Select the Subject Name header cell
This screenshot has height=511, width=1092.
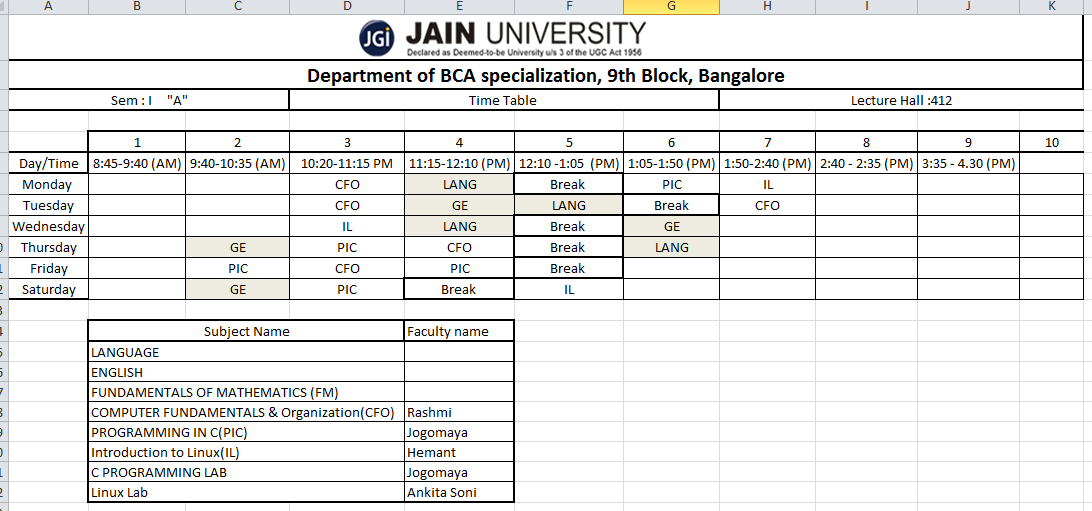247,331
